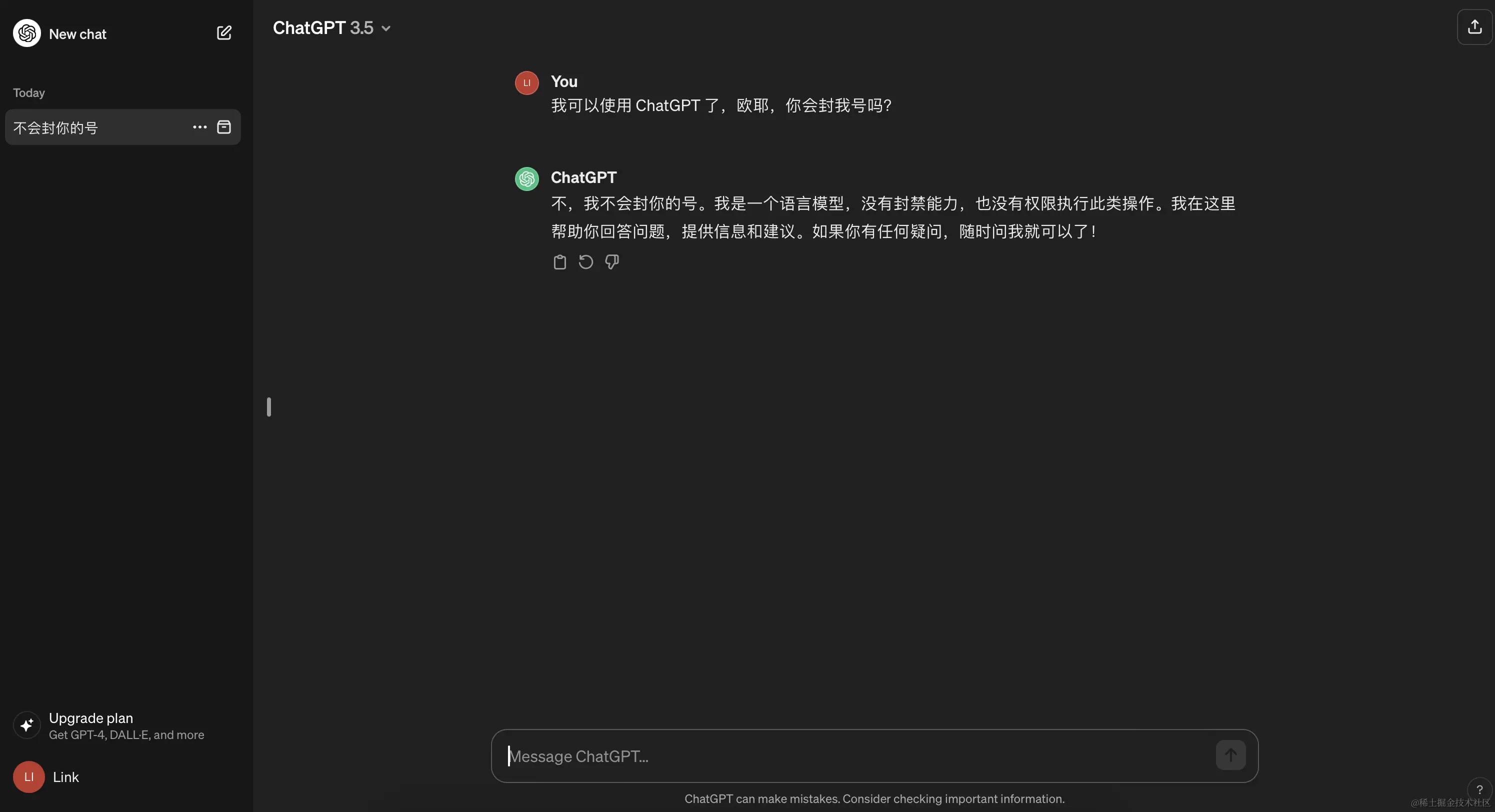Click the new chat compose icon
The height and width of the screenshot is (812, 1495).
tap(224, 33)
